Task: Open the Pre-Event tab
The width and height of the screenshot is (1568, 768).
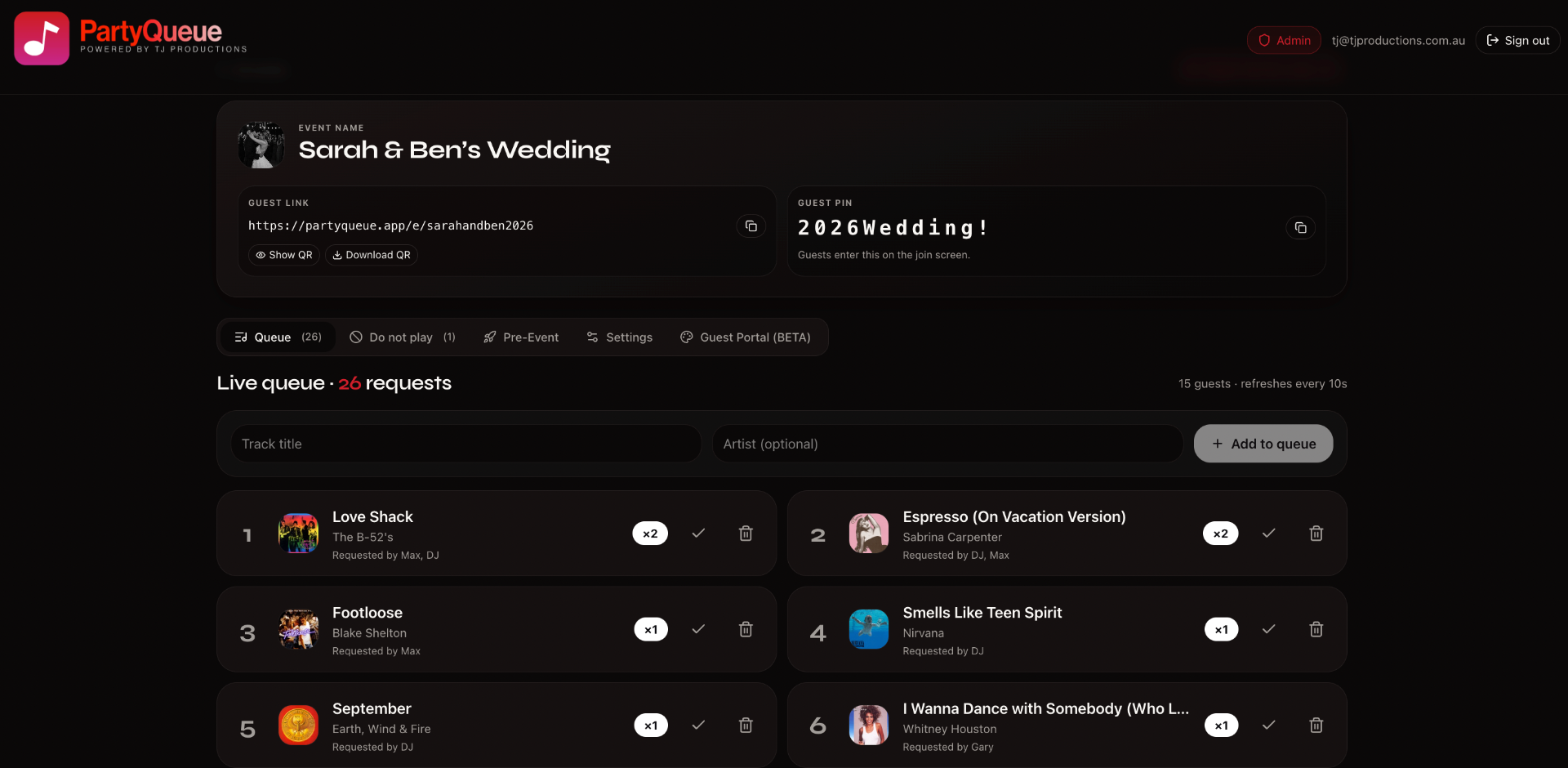Action: pos(521,337)
